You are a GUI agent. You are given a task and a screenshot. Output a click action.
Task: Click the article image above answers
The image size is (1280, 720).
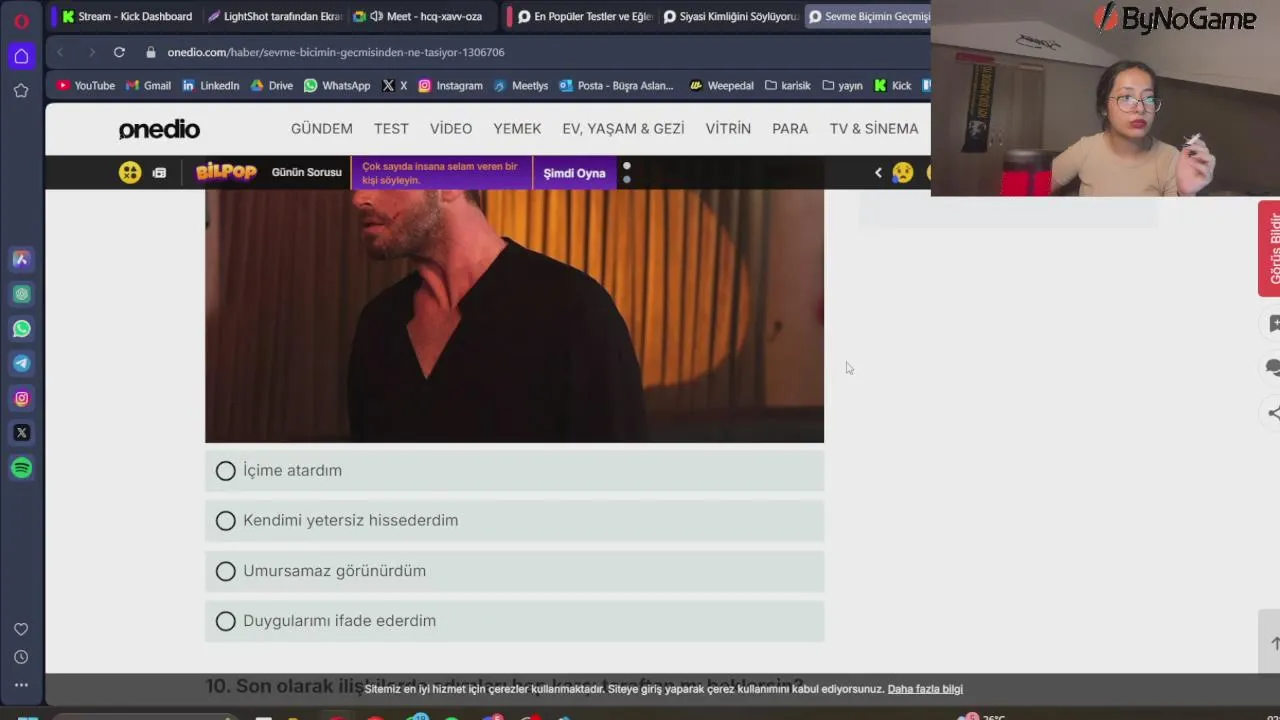514,316
